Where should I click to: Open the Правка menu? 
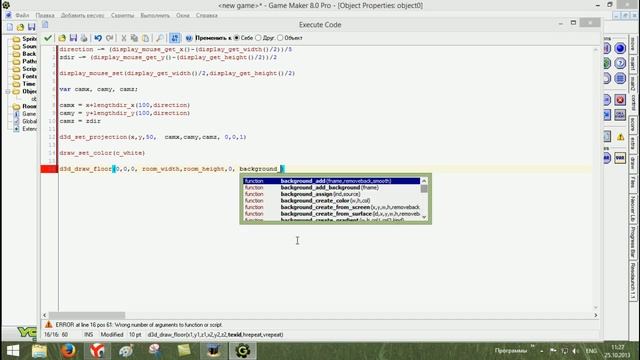point(45,16)
